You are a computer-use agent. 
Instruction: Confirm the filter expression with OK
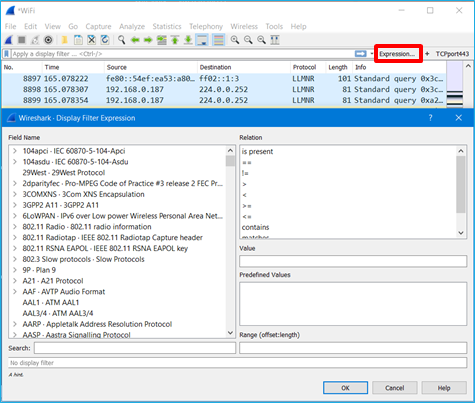pyautogui.click(x=345, y=388)
